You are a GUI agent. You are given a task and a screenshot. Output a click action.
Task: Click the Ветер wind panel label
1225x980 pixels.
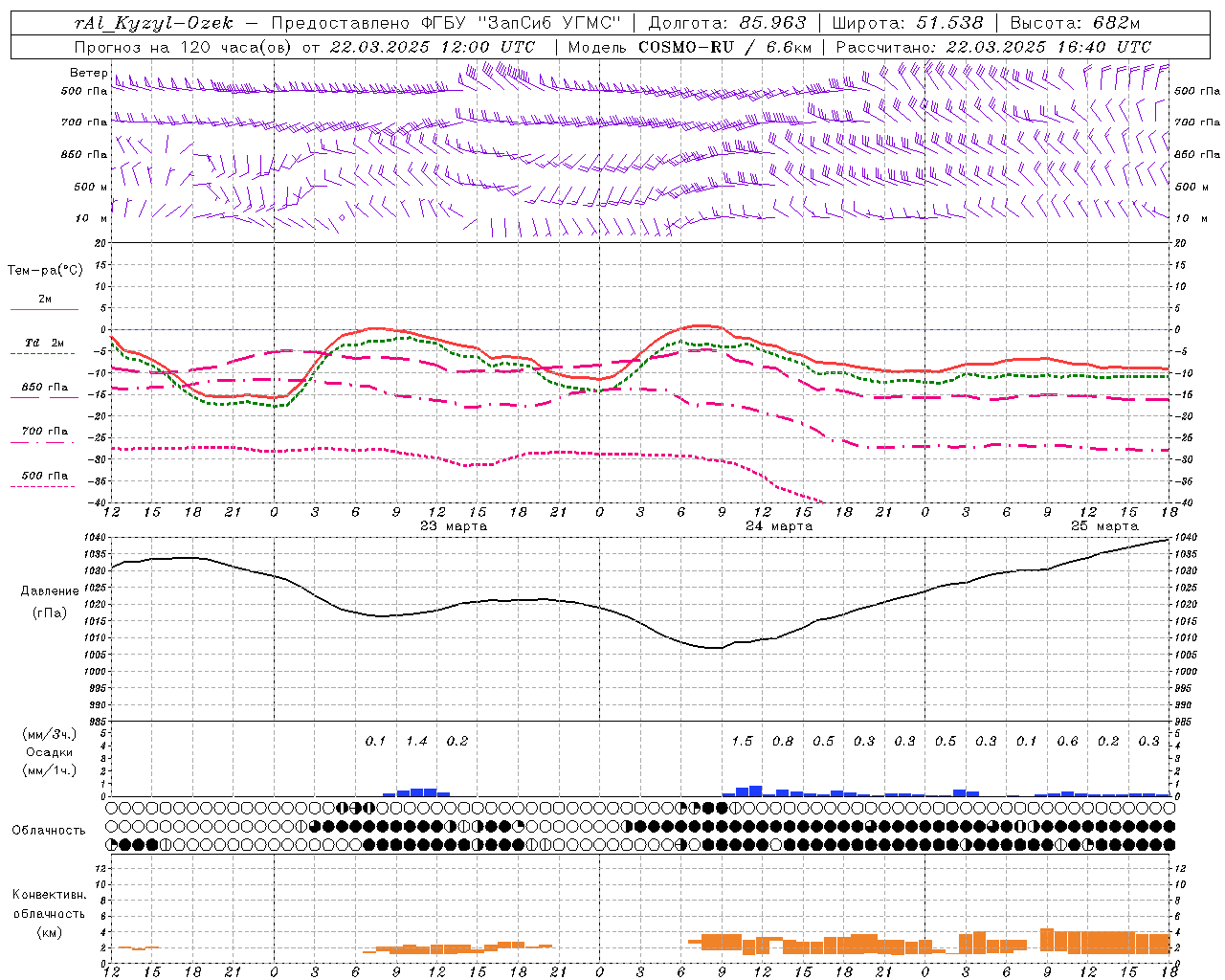click(x=89, y=73)
